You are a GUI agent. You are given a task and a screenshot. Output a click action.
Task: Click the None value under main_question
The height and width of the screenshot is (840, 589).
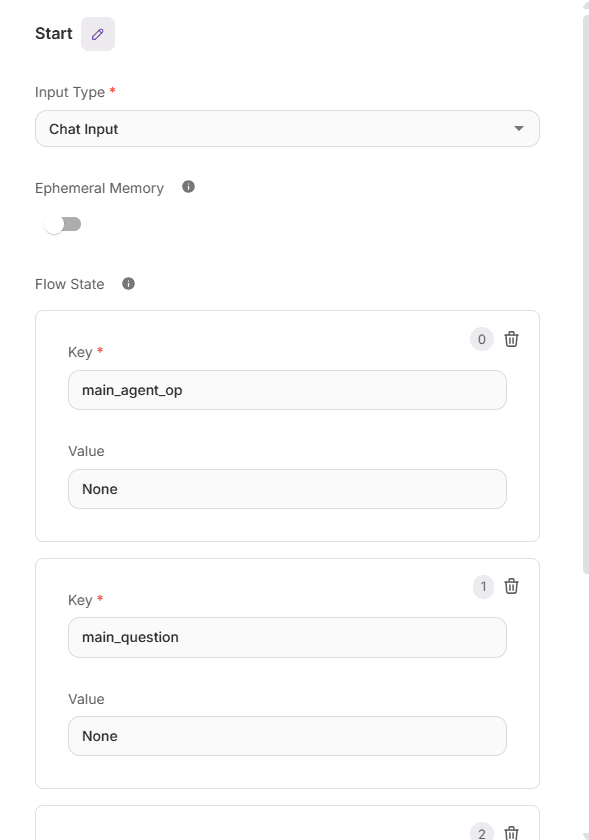287,736
